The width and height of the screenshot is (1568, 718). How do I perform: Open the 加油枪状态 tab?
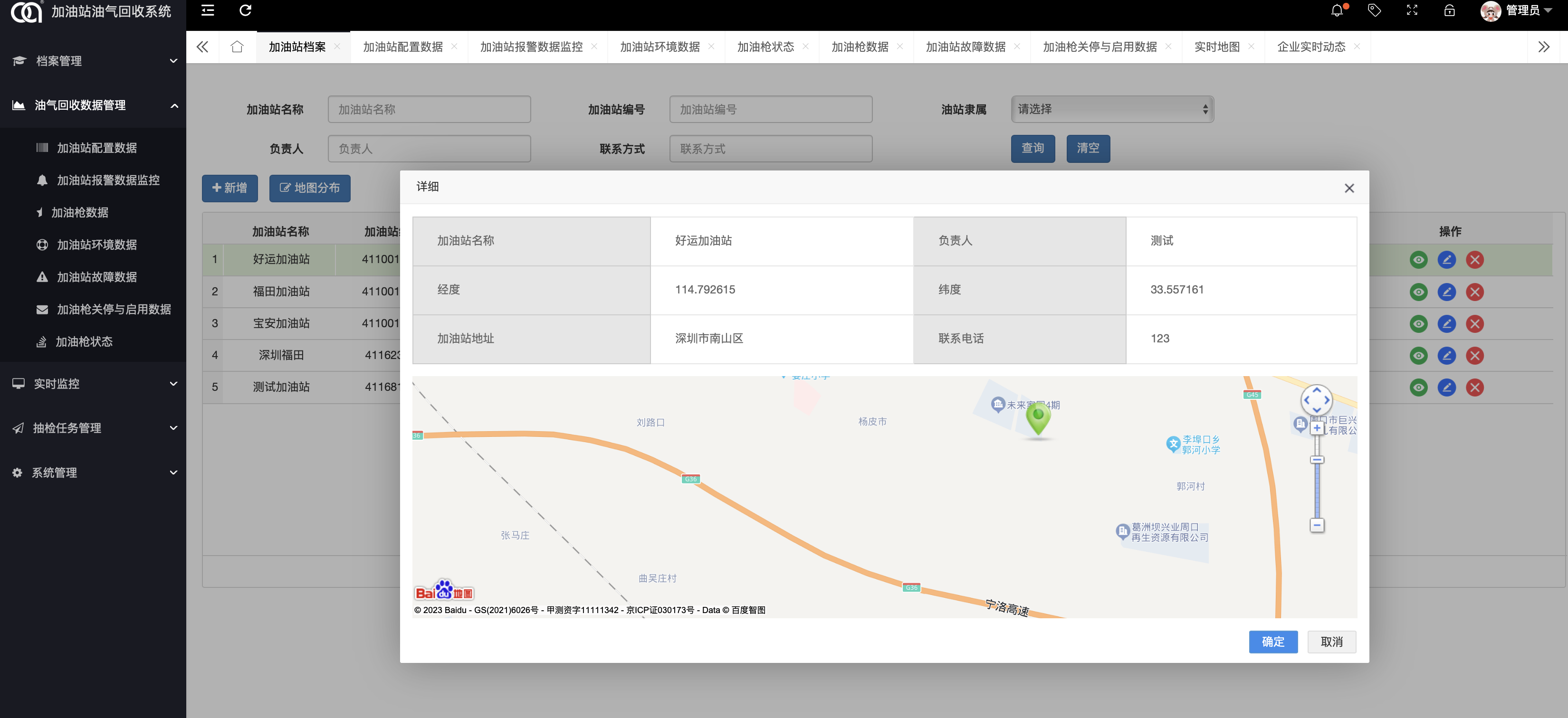click(x=766, y=46)
